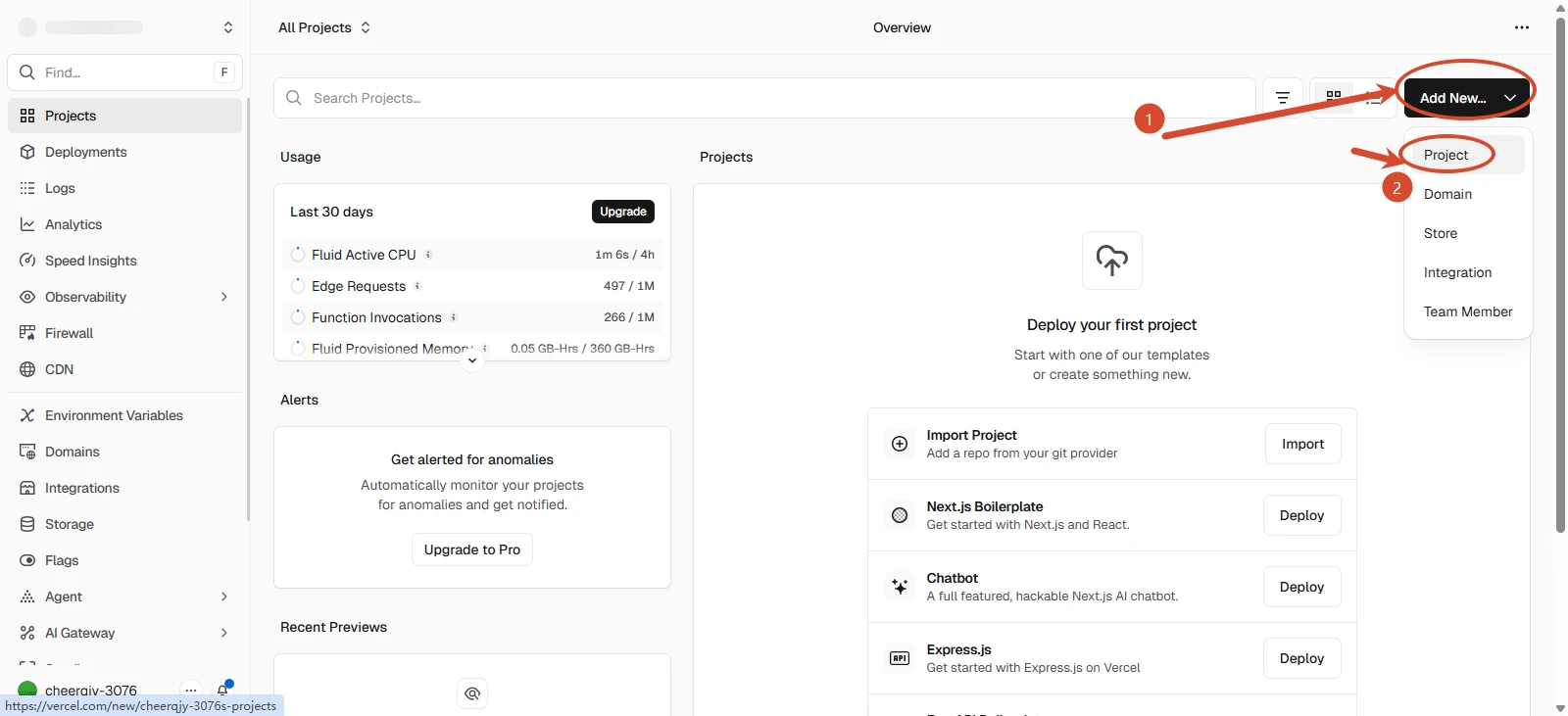The width and height of the screenshot is (1568, 716).
Task: Expand the Observability submenu chevron
Action: pyautogui.click(x=224, y=297)
